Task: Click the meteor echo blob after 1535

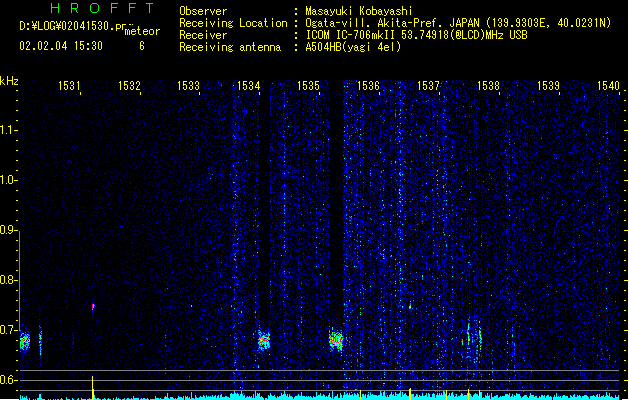Action: coord(336,340)
